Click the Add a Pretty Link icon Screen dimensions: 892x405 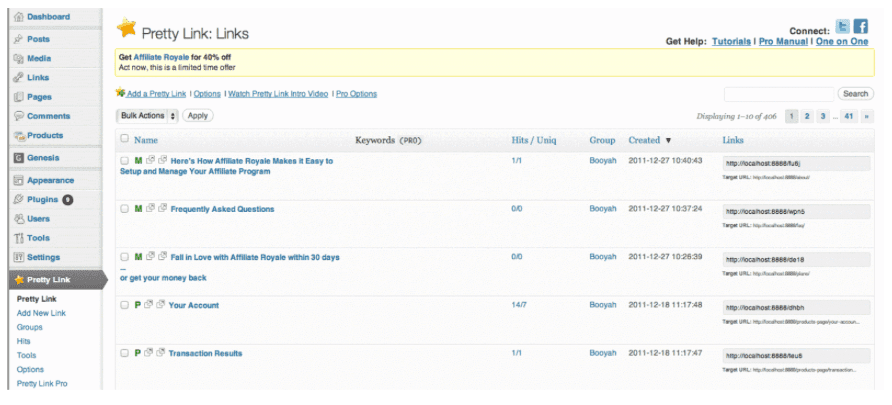(x=121, y=94)
